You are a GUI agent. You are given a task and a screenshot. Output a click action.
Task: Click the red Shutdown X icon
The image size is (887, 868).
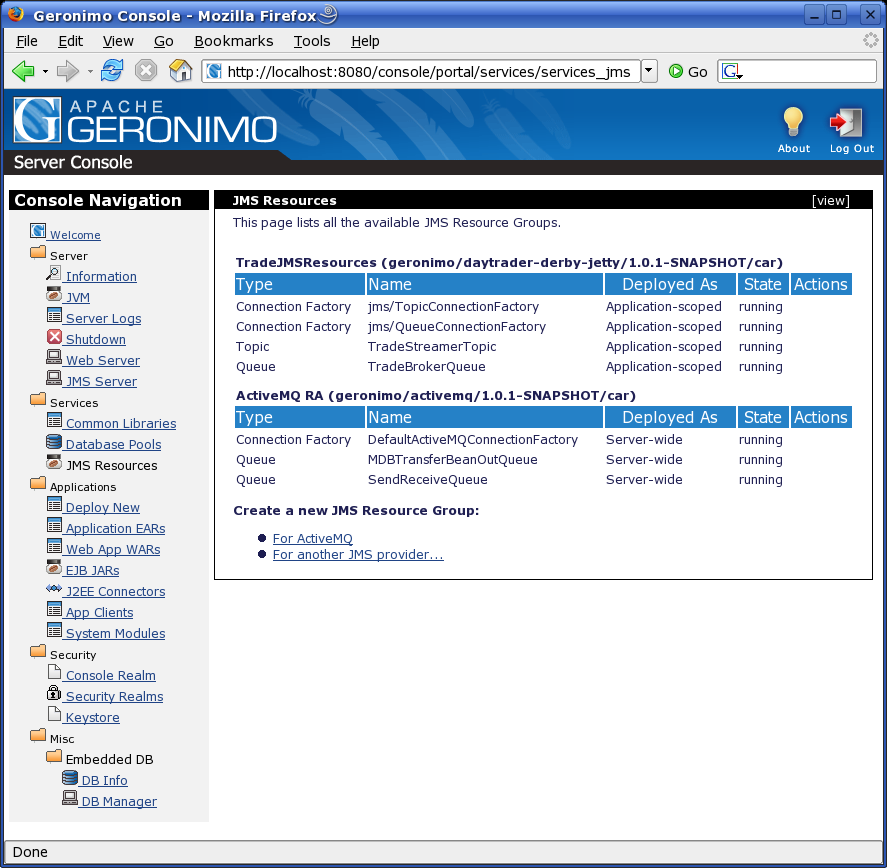point(54,337)
